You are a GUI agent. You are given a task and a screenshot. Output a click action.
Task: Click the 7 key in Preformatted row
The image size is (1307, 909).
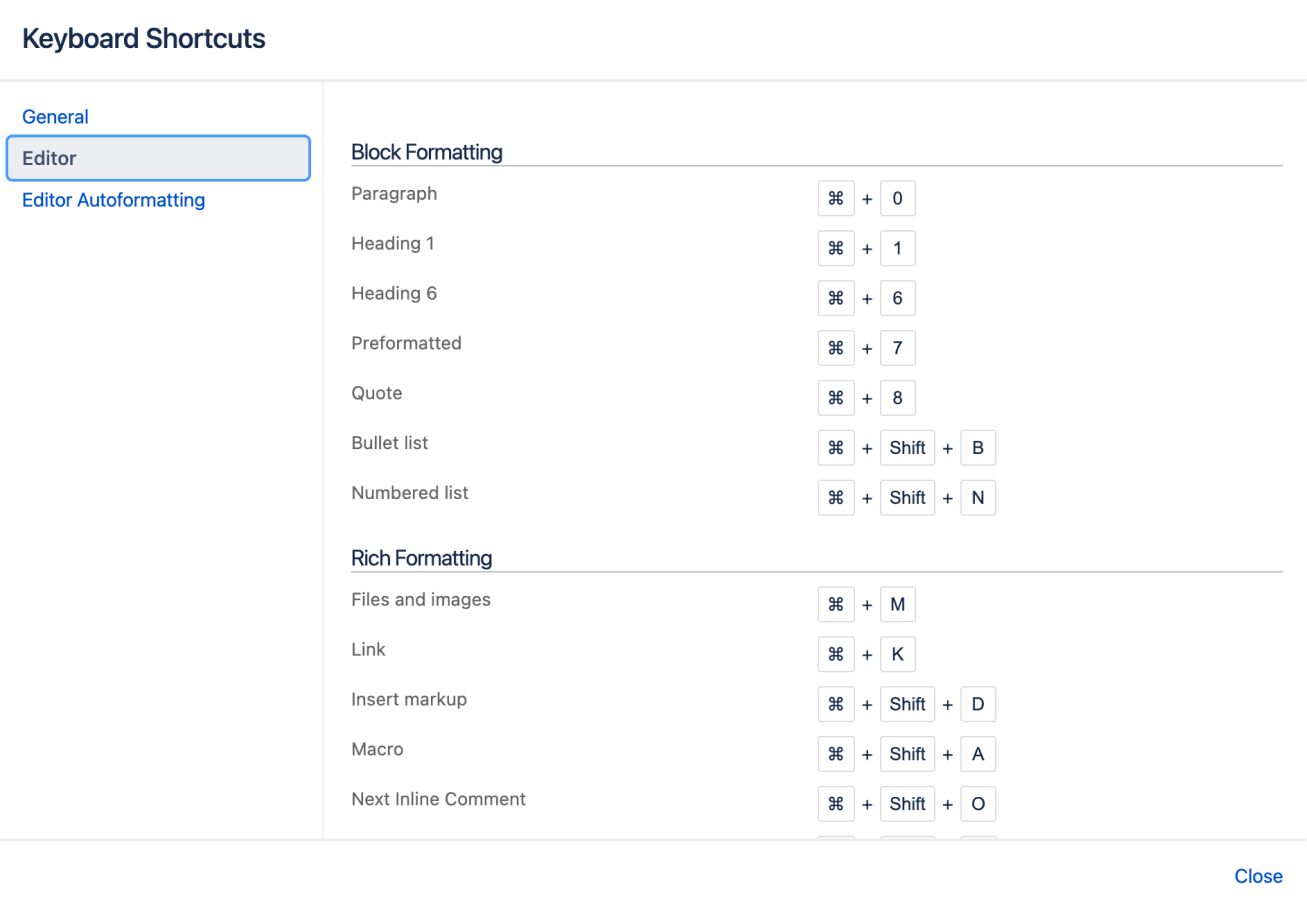898,348
